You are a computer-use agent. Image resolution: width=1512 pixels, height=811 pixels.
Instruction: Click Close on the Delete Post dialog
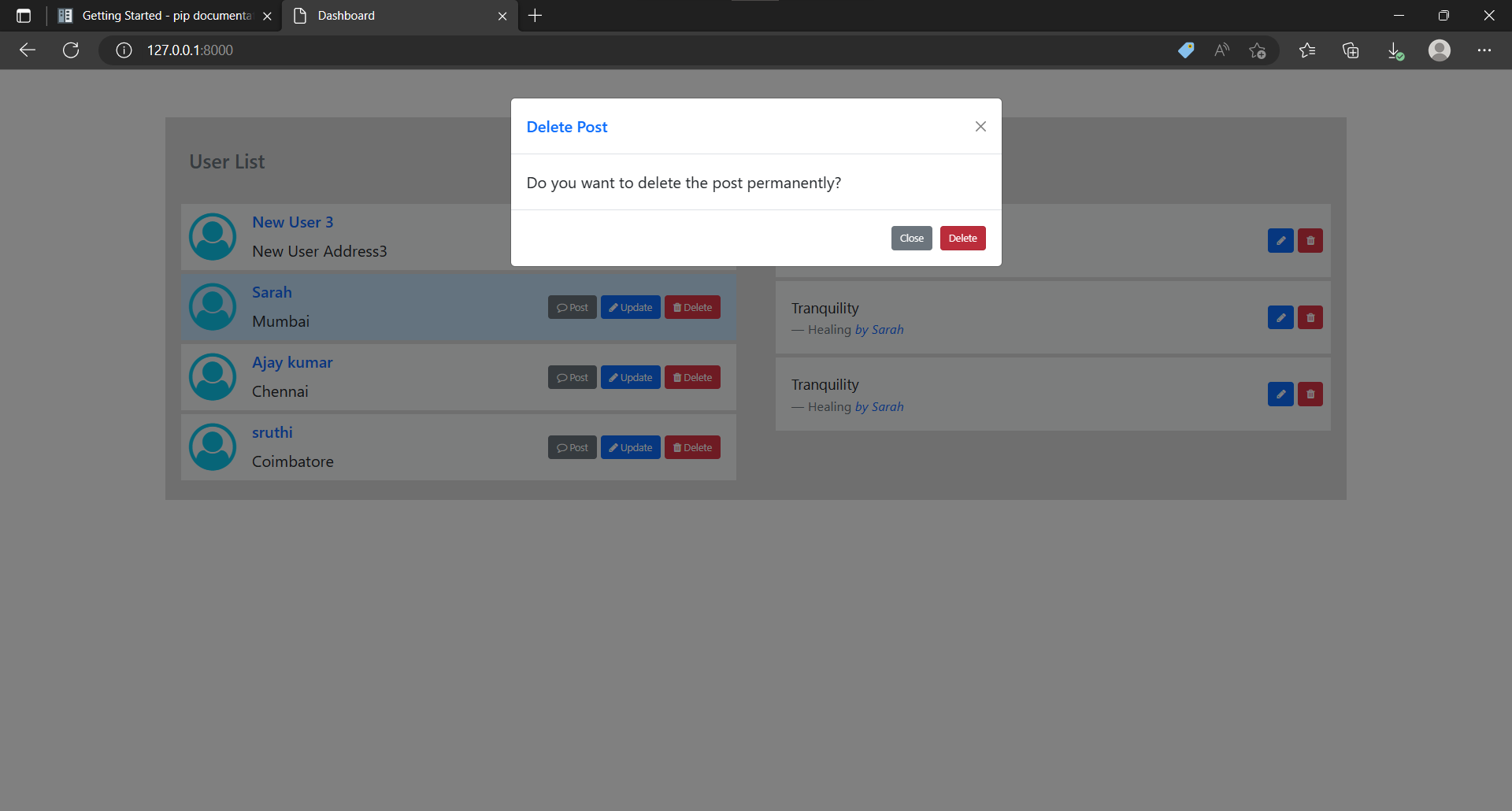[911, 237]
